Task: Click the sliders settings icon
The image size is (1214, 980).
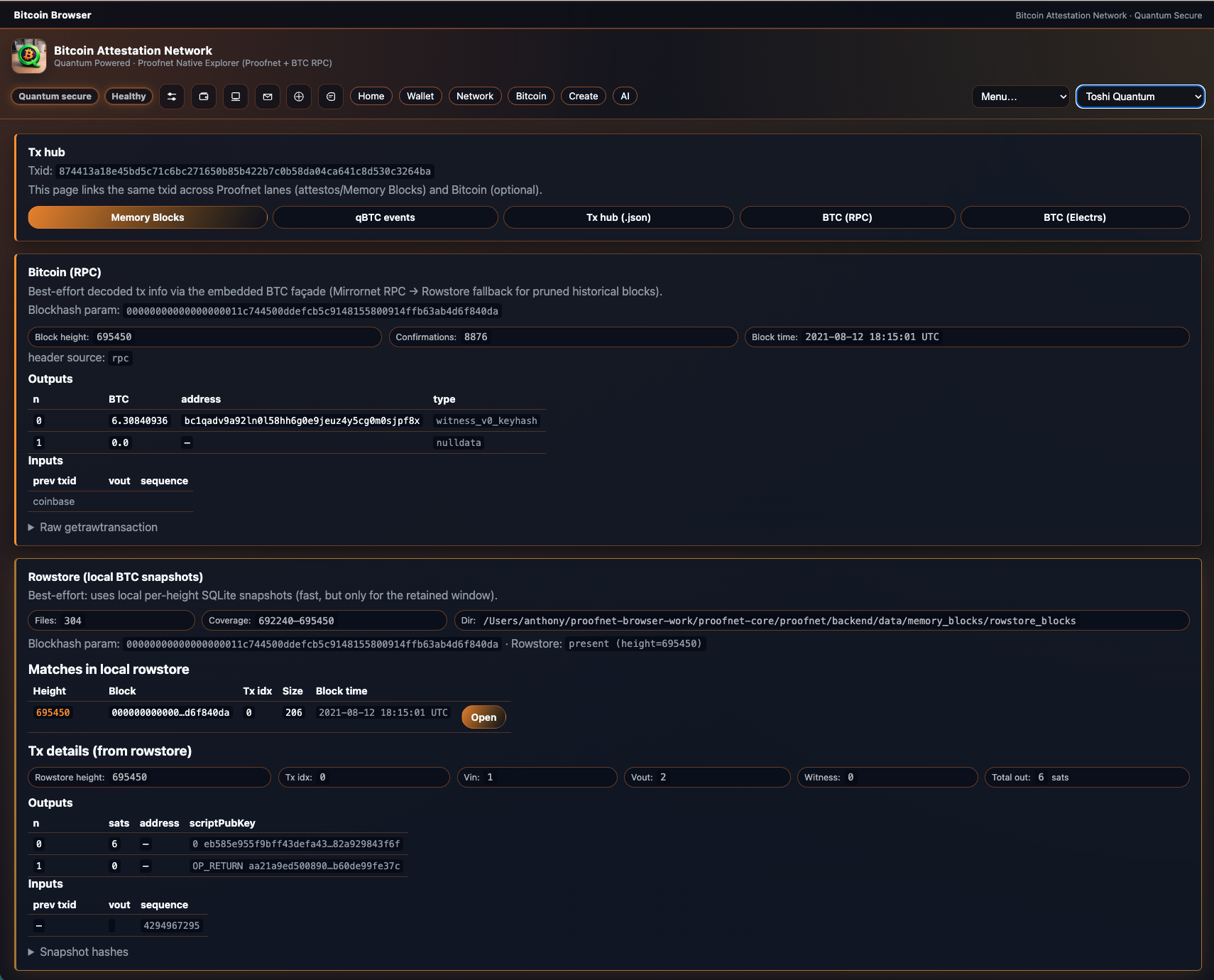Action: 172,97
